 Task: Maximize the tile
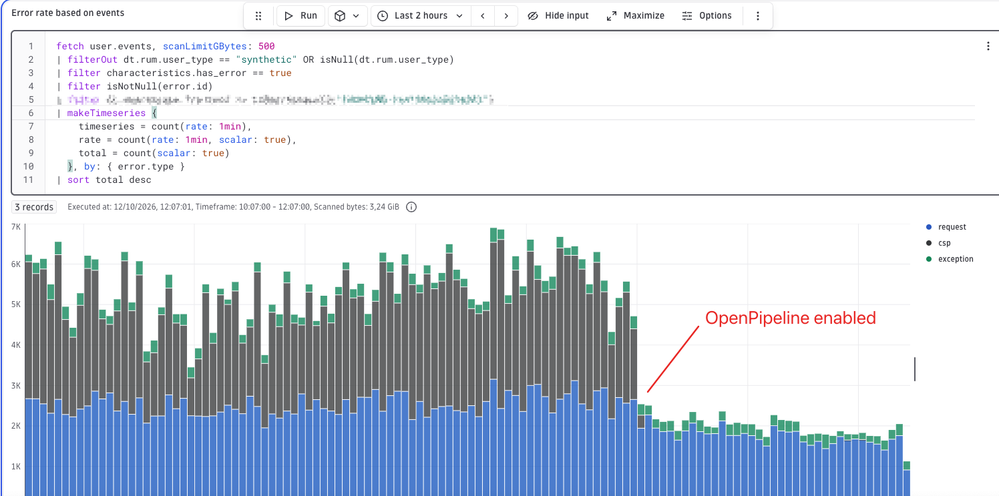coord(635,16)
